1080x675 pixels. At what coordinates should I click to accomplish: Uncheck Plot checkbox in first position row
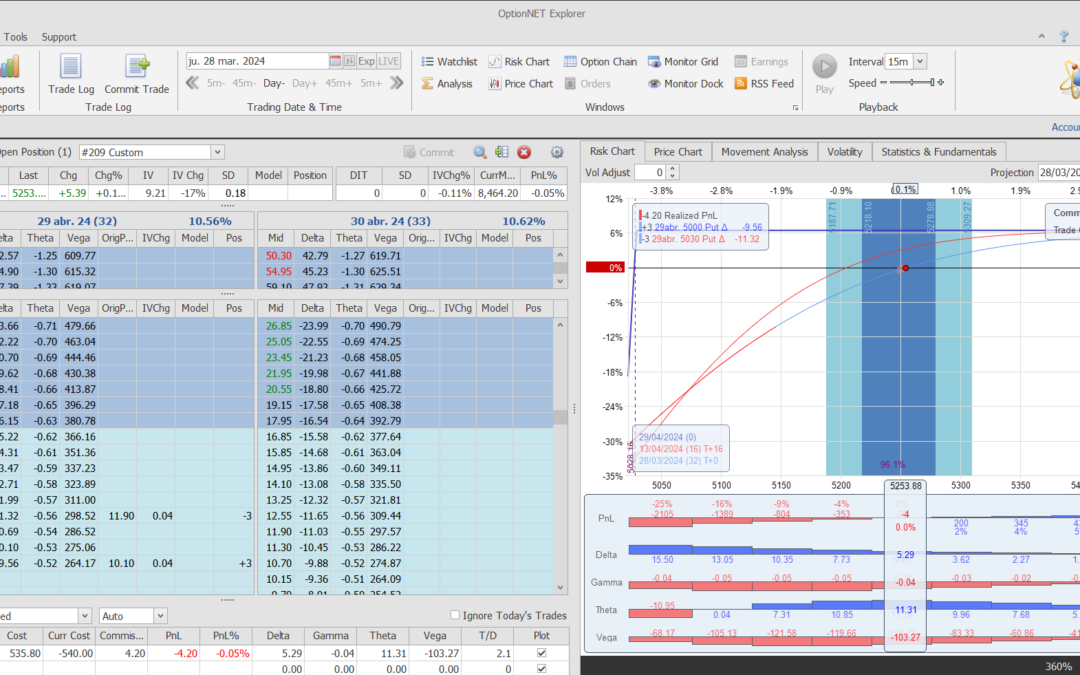[542, 654]
